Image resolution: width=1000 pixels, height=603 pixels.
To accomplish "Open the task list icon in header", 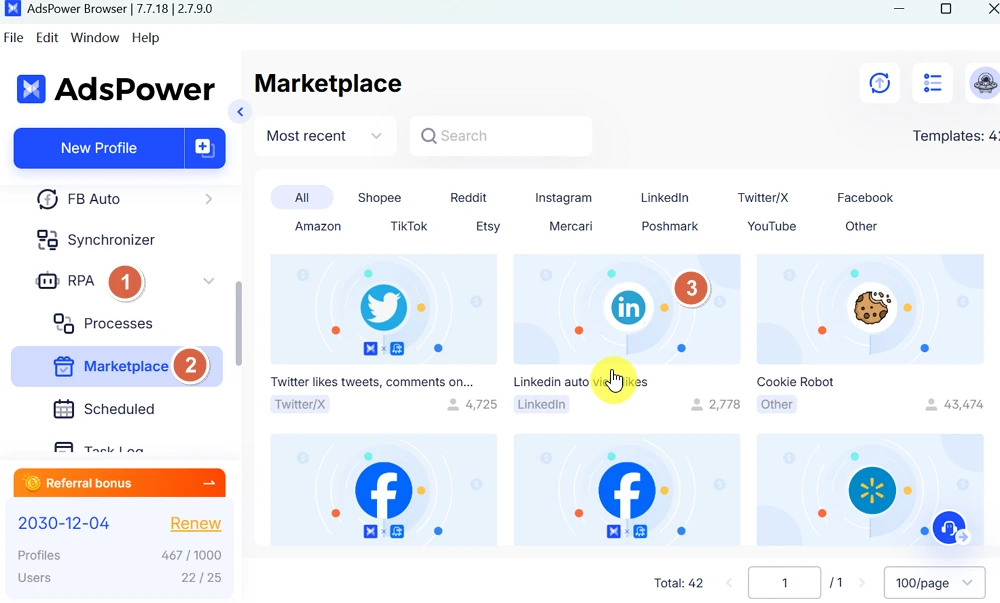I will [x=933, y=84].
